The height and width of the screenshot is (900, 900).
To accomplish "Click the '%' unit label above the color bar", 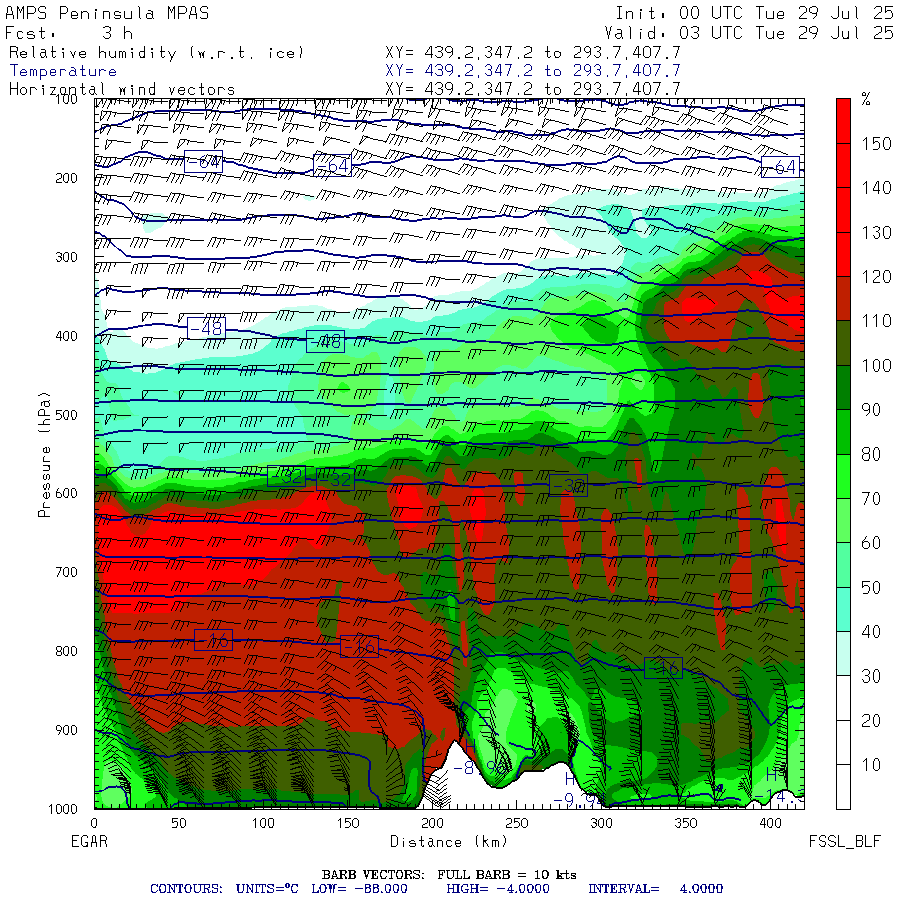I will tap(866, 99).
